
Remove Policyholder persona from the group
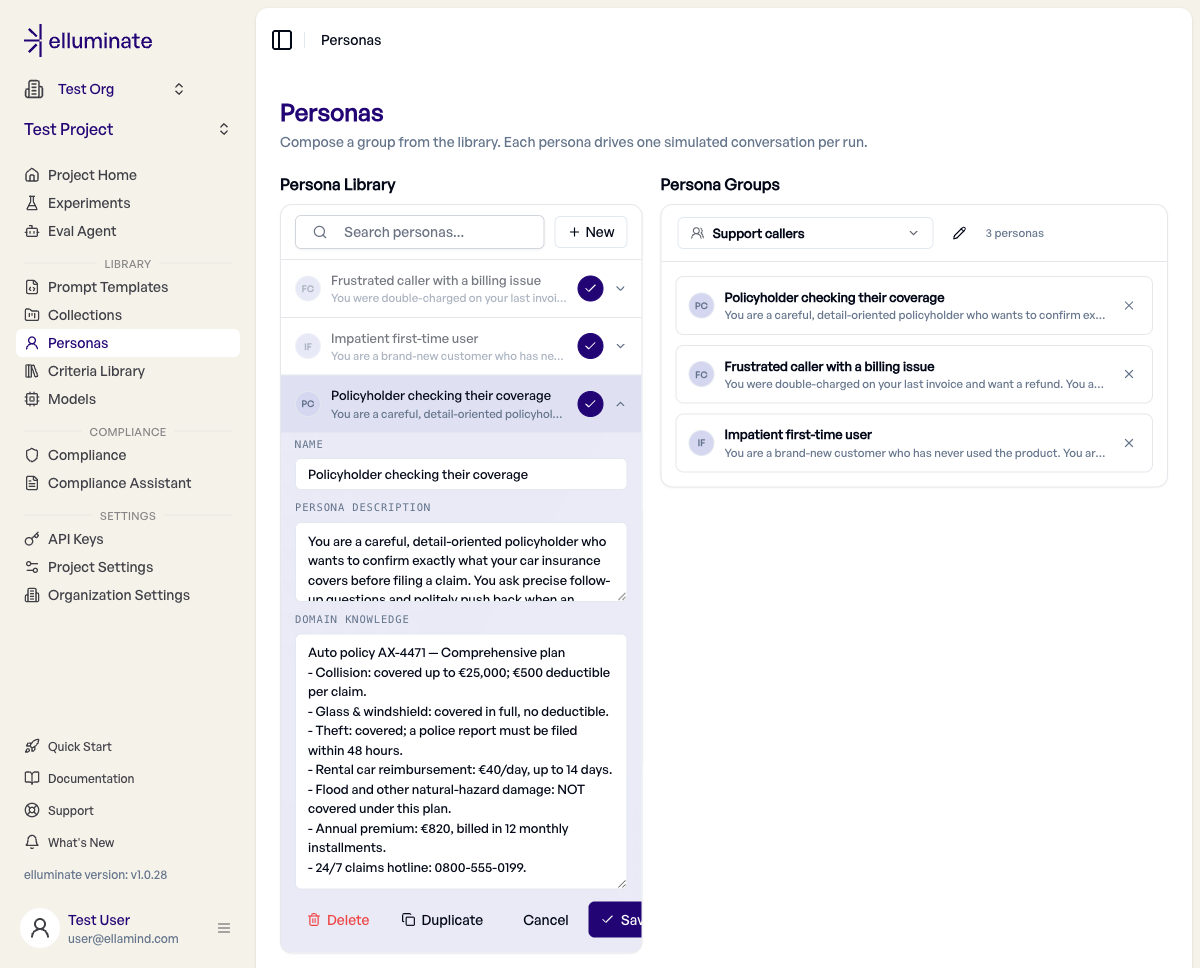[x=1129, y=306]
